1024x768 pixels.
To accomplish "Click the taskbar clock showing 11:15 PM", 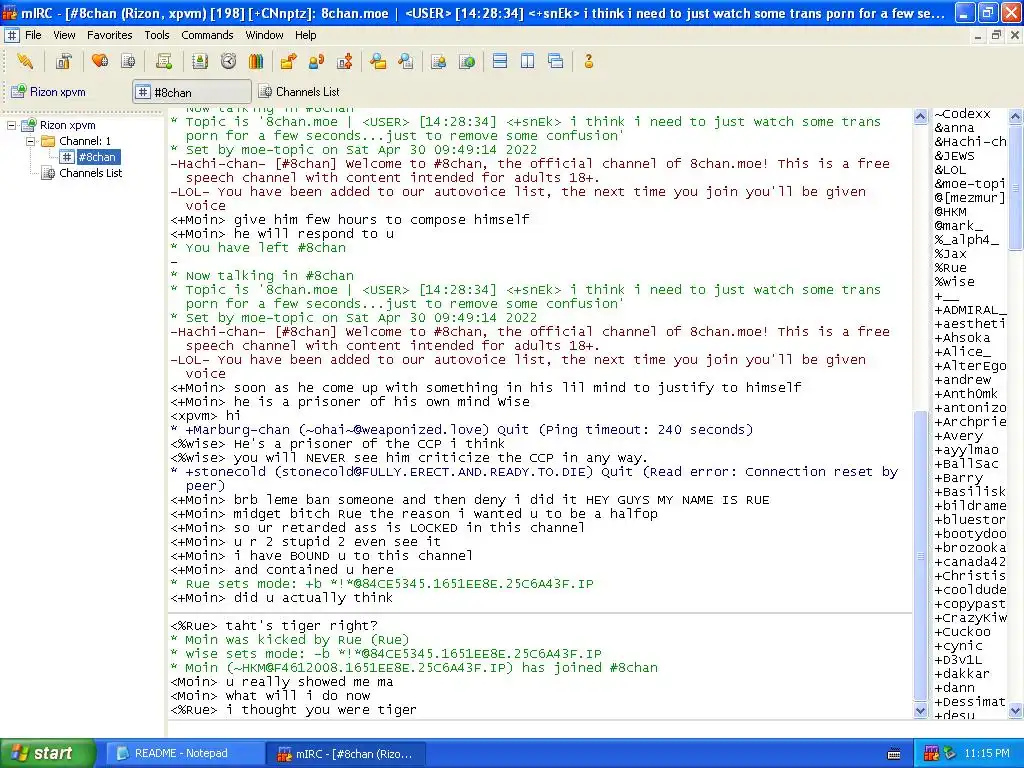I will tap(987, 754).
